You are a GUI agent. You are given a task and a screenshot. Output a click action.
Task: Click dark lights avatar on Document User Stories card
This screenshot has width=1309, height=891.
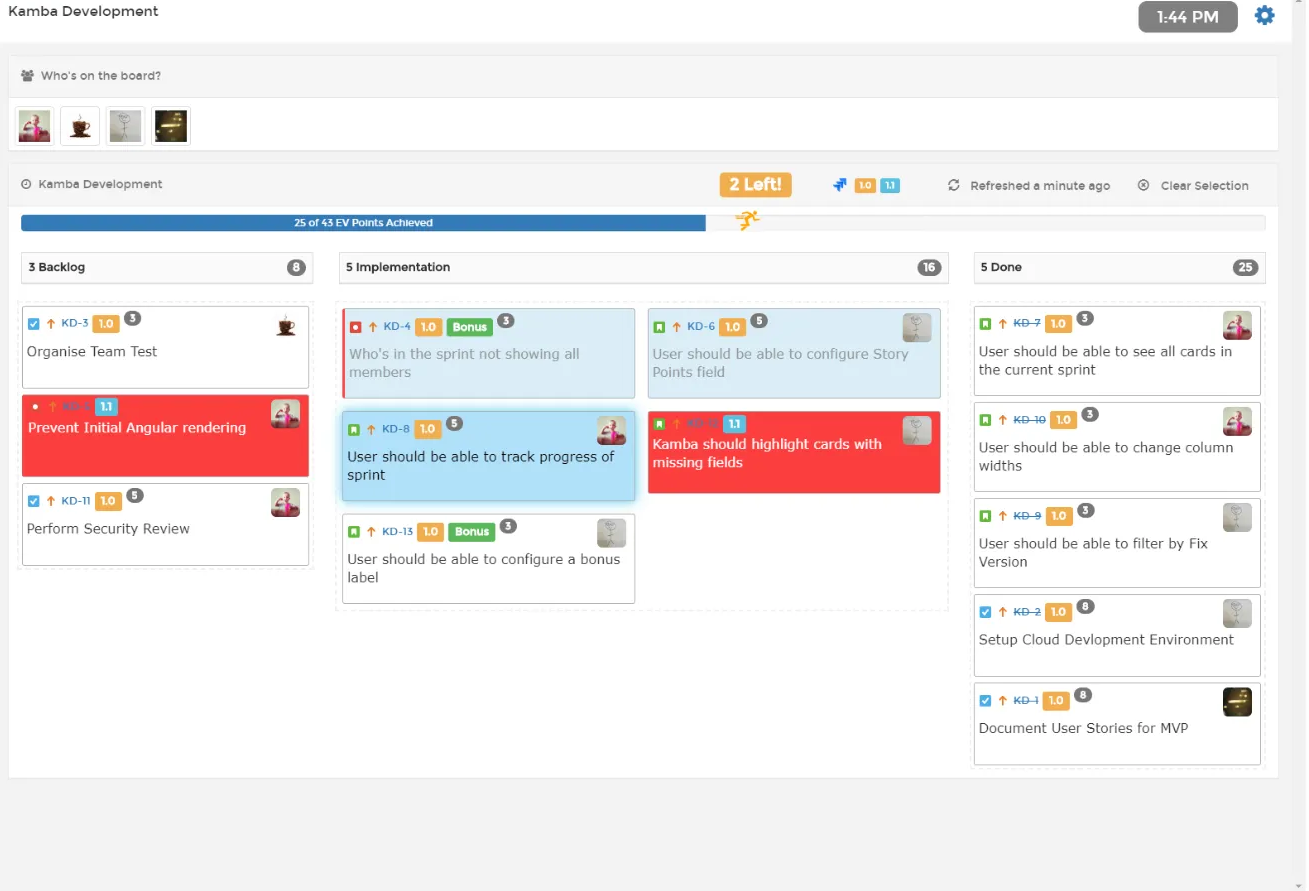tap(1237, 702)
